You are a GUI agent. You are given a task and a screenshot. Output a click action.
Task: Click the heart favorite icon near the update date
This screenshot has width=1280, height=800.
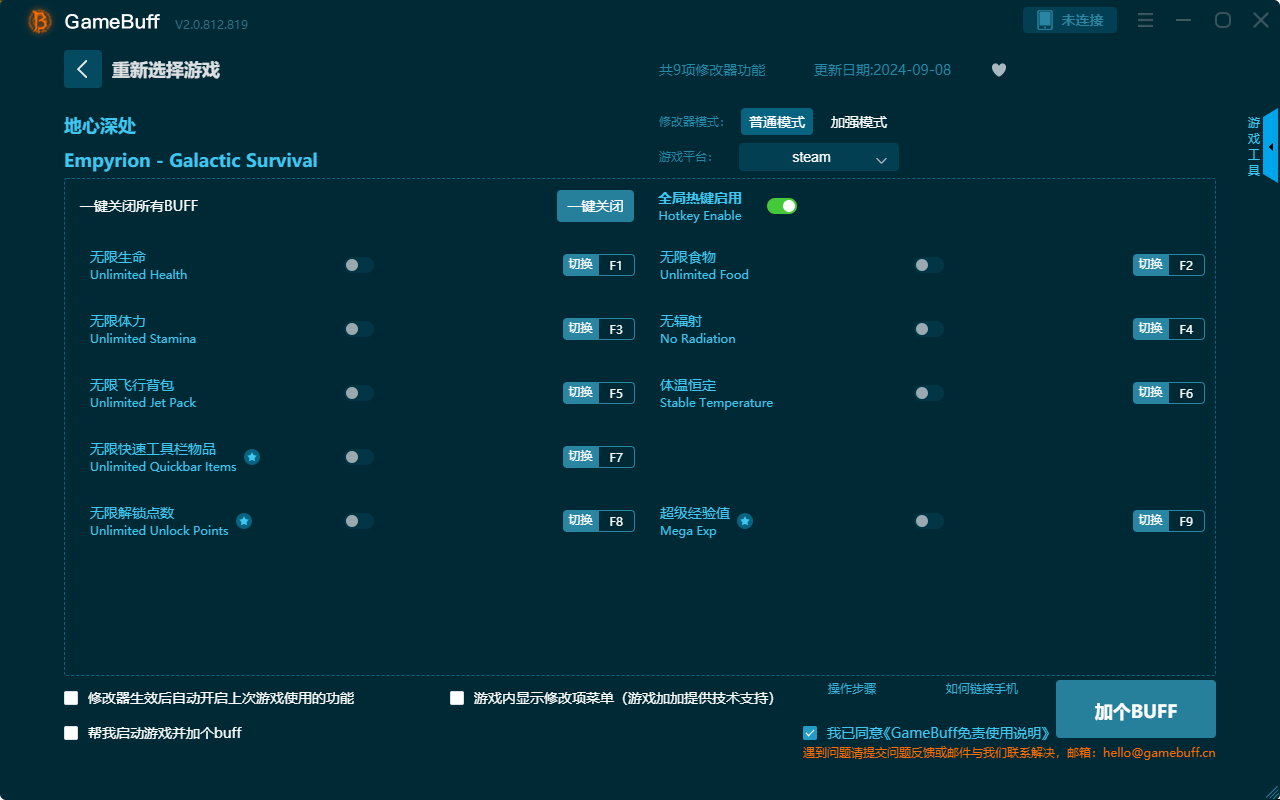998,70
